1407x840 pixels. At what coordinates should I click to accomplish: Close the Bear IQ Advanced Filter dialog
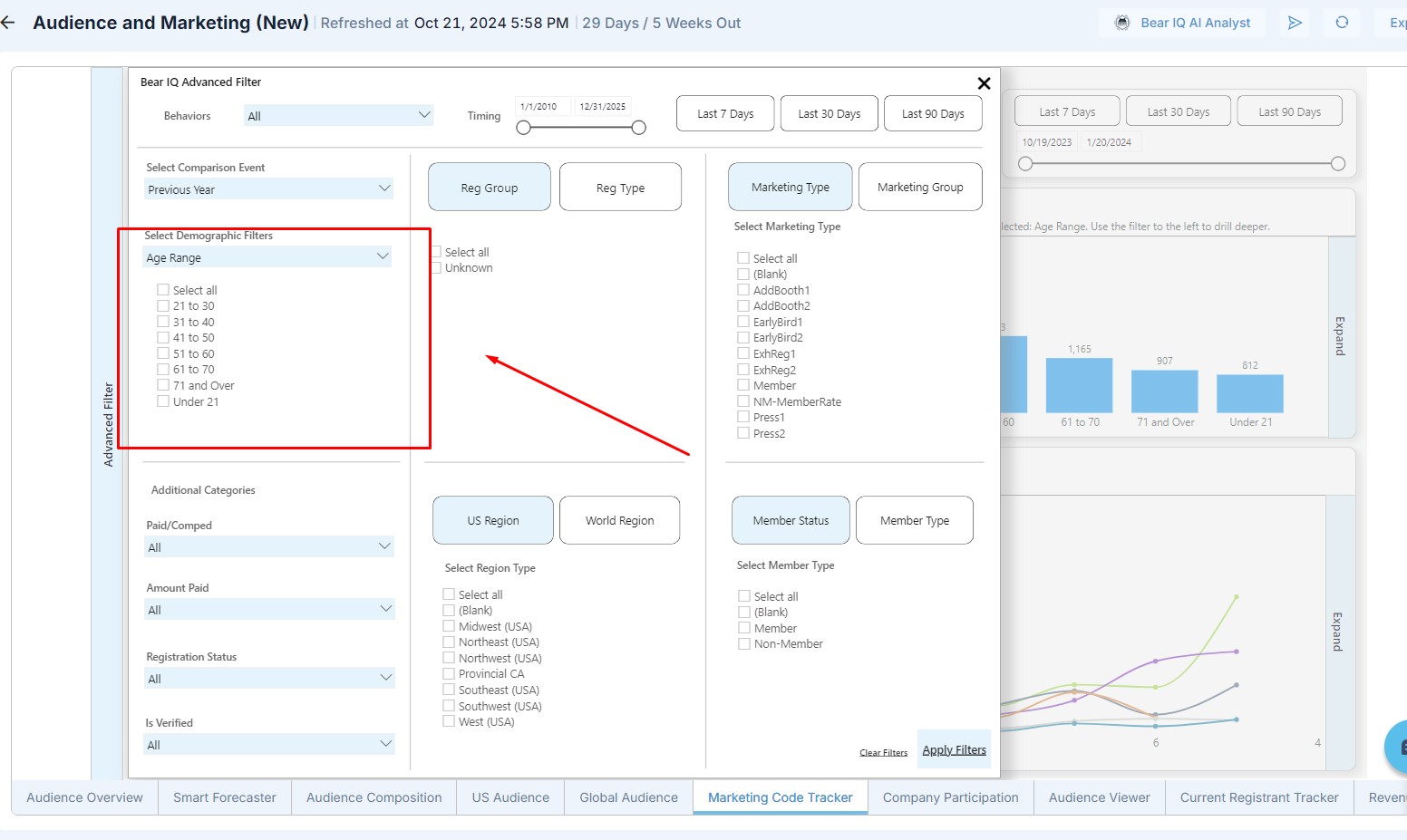click(984, 83)
